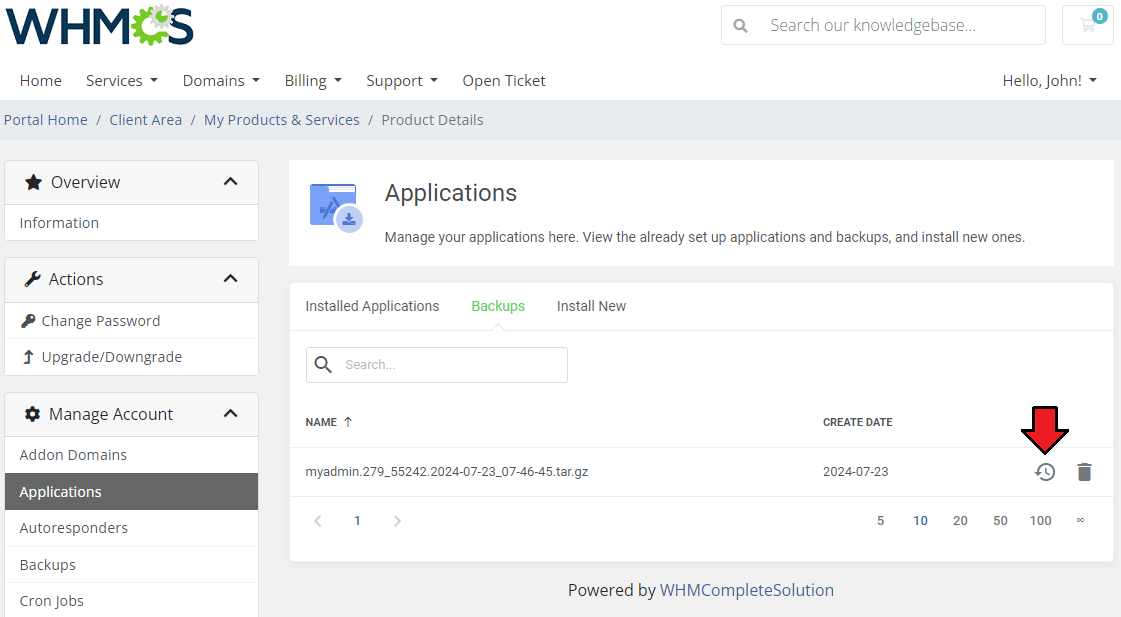Open the Hello, John! account dropdown
This screenshot has height=617, width=1121.
(x=1050, y=81)
